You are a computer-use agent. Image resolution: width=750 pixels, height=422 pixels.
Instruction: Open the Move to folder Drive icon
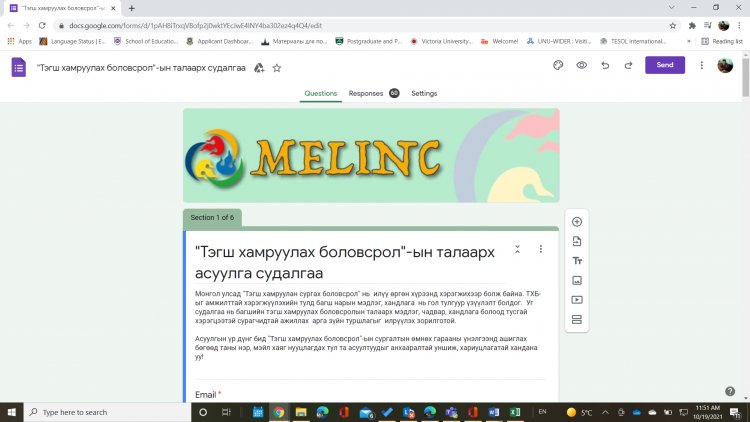tap(259, 68)
